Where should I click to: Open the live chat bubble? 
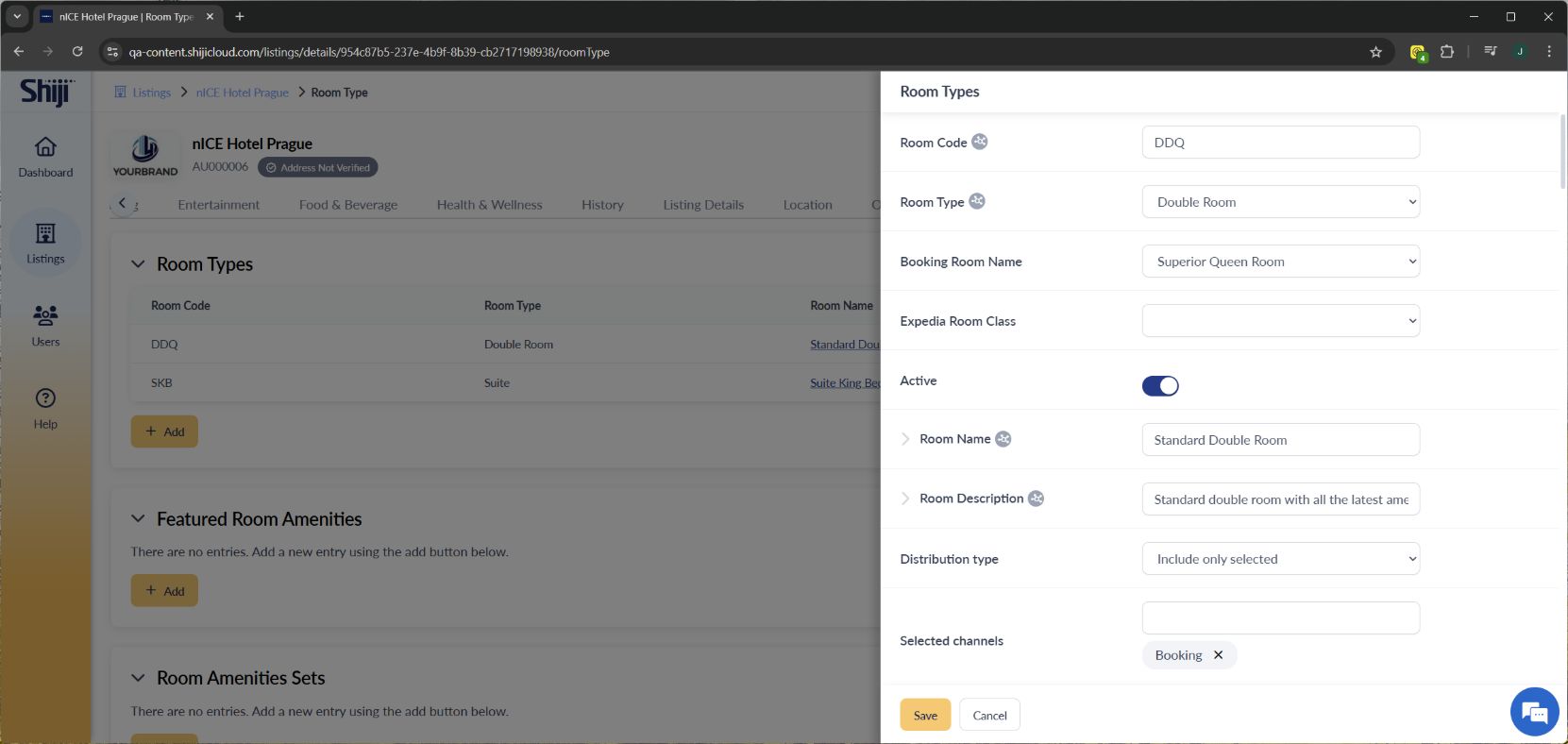(x=1534, y=711)
